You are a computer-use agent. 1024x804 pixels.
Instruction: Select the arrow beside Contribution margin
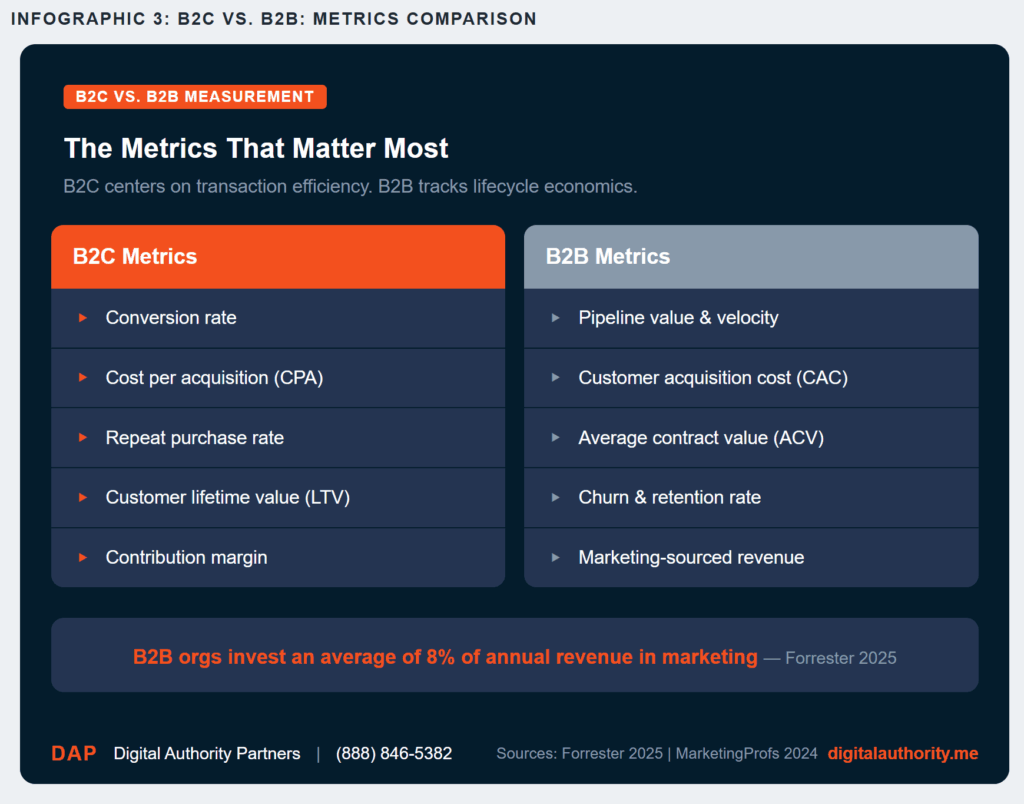[x=83, y=558]
